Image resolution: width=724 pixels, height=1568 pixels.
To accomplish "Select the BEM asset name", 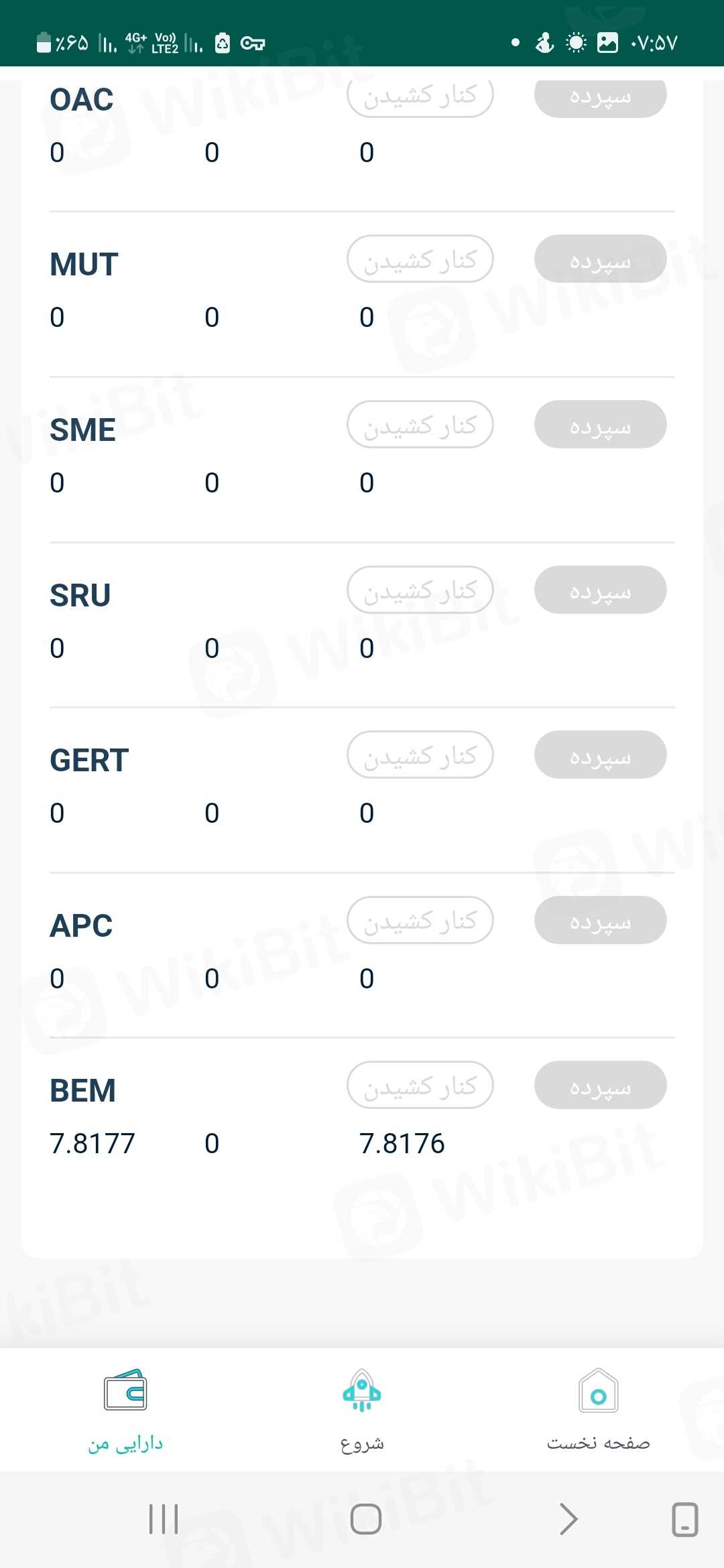I will click(83, 1091).
